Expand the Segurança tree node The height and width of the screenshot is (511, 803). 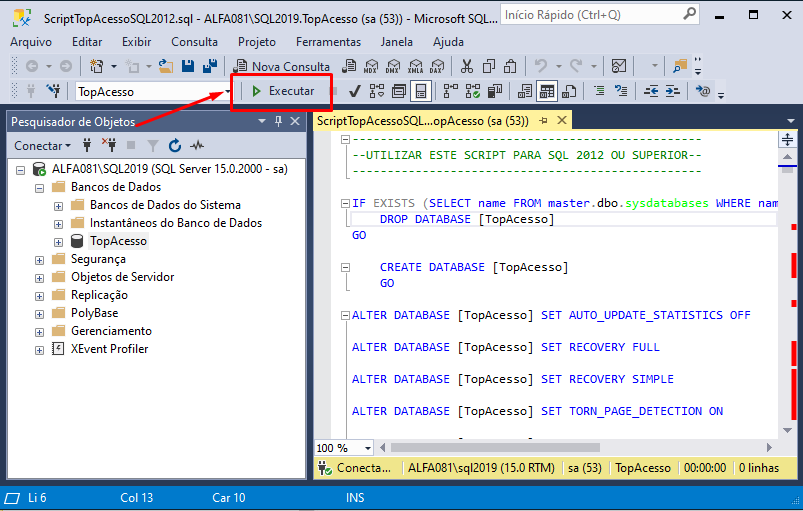tap(40, 259)
